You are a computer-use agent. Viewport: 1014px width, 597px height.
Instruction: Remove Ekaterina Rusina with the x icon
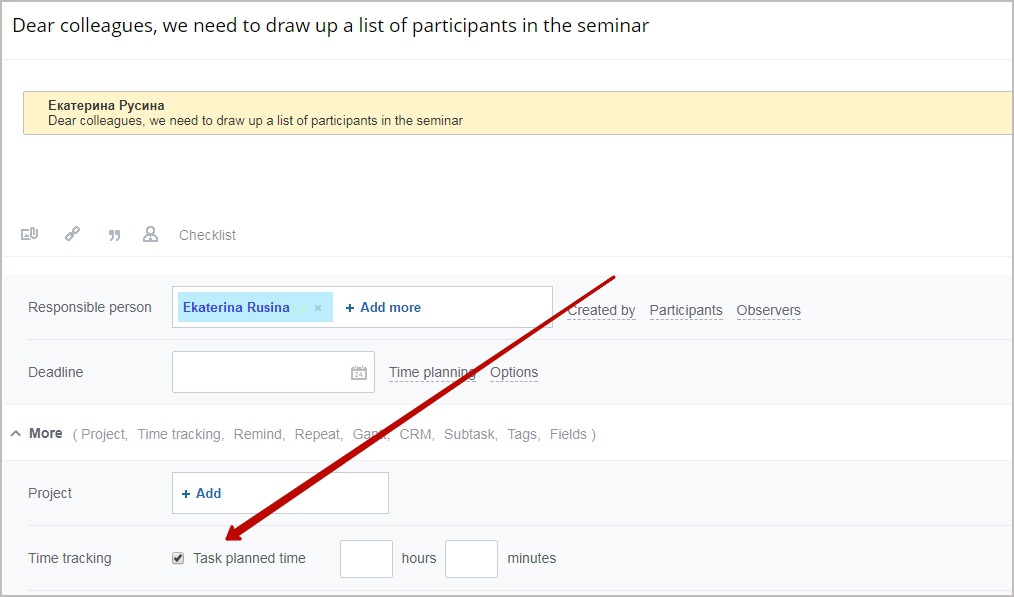[x=318, y=308]
